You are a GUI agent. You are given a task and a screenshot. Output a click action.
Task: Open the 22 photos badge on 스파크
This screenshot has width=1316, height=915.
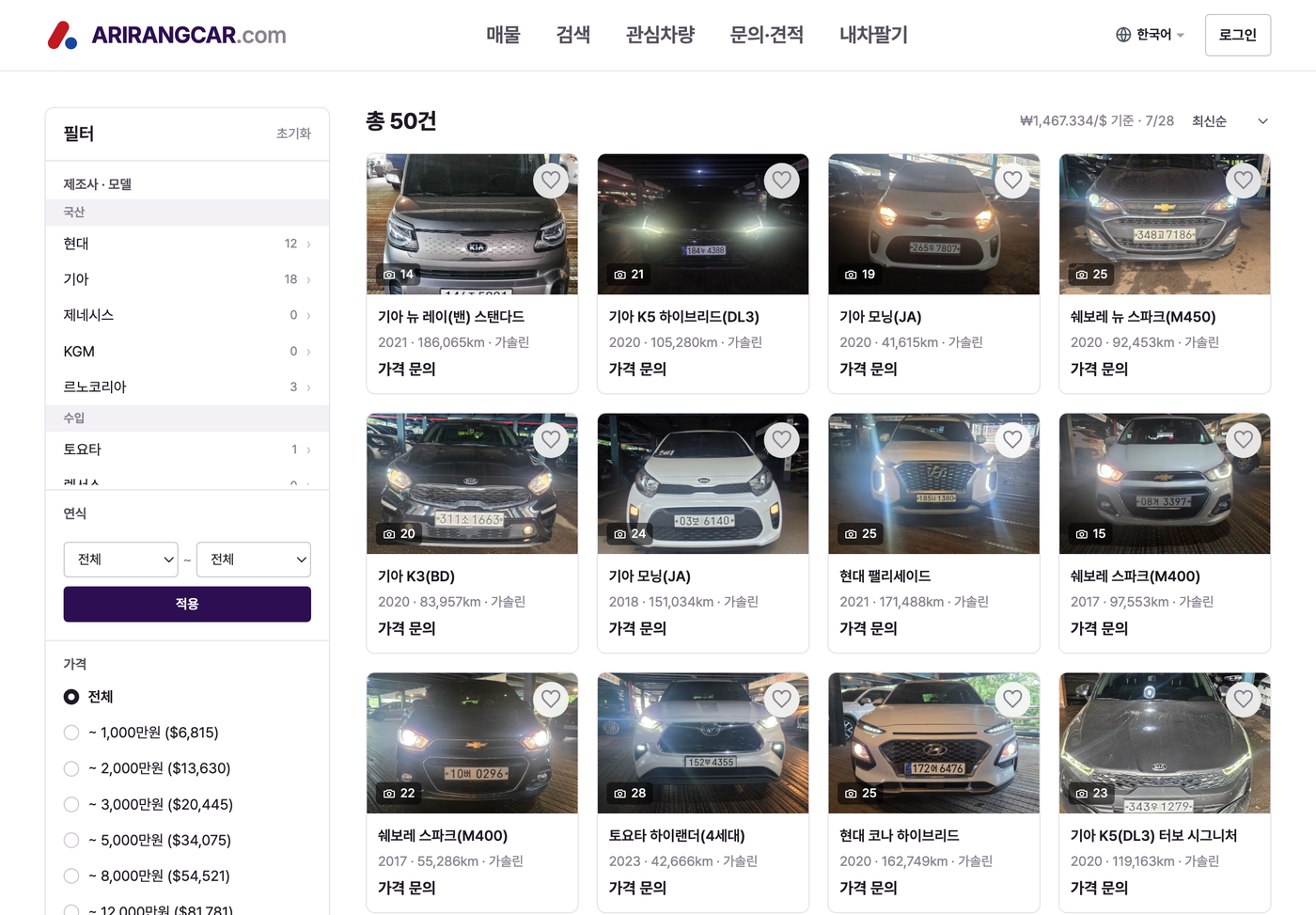pyautogui.click(x=399, y=794)
